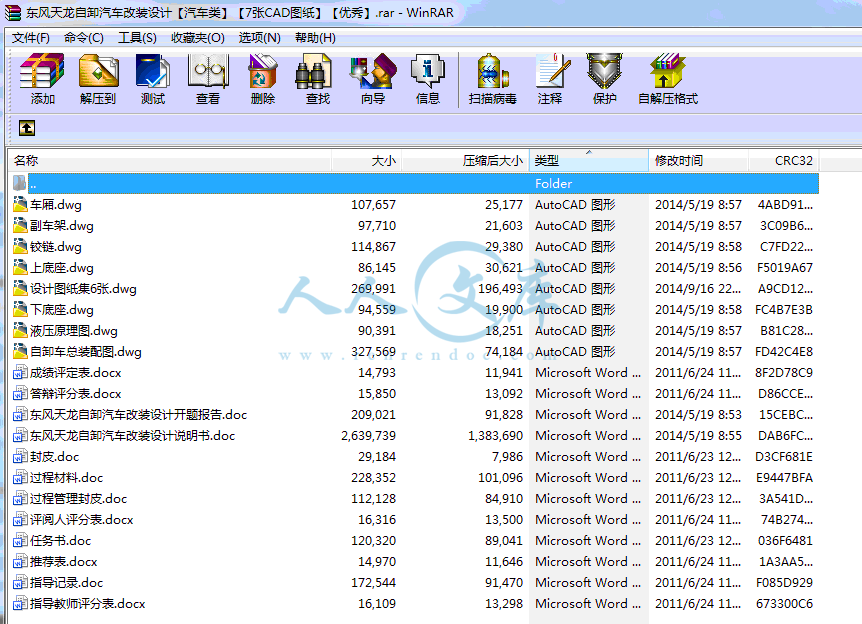
Task: Open the 选项(N) menu
Action: tap(259, 38)
